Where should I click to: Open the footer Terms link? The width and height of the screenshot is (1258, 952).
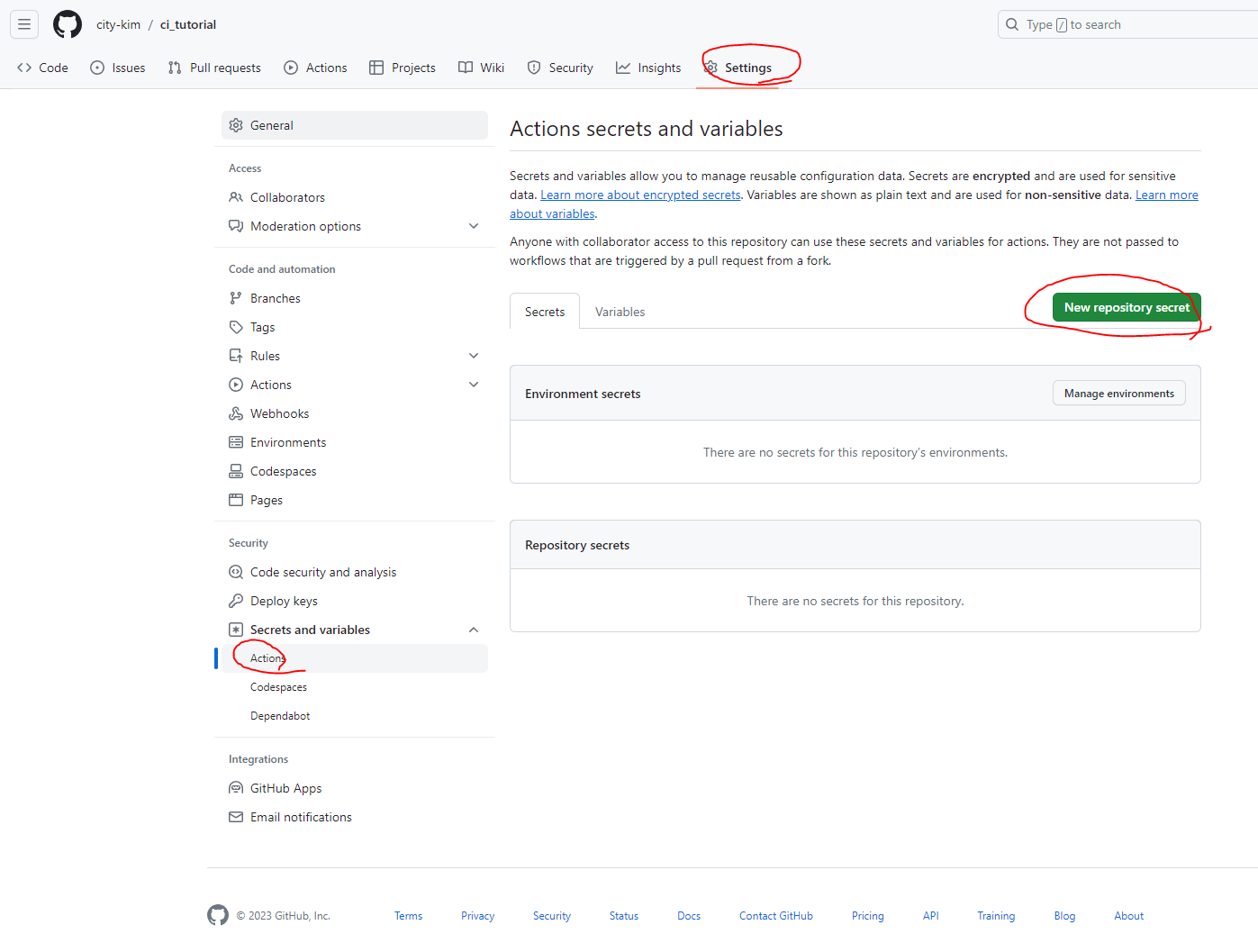[408, 916]
